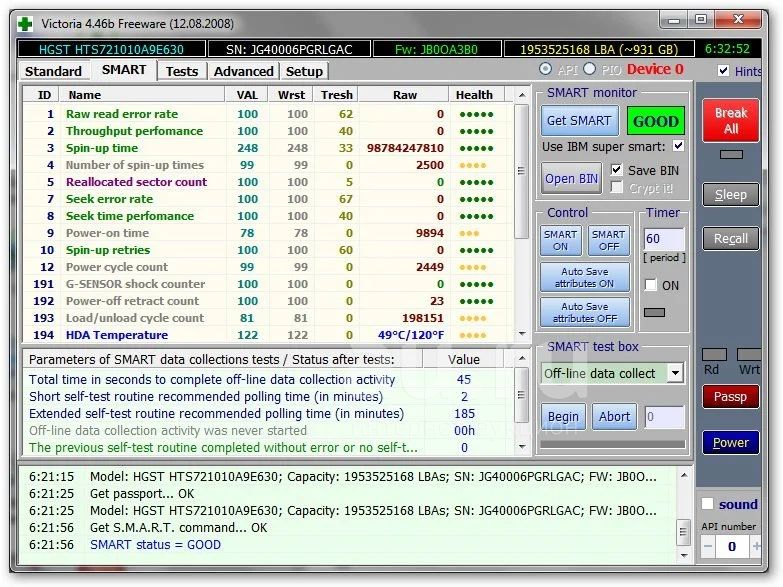Click the blue Power button
The image size is (783, 587).
click(x=730, y=442)
